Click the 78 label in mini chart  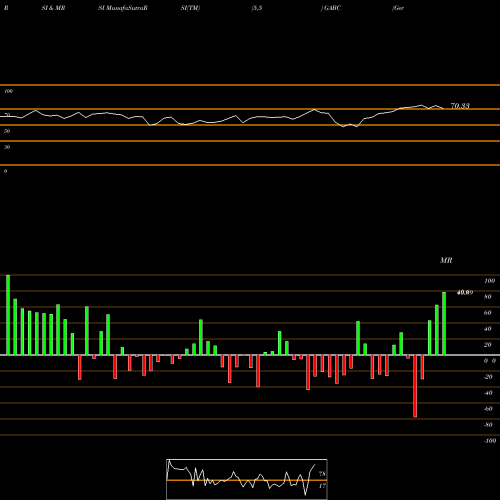tap(322, 474)
